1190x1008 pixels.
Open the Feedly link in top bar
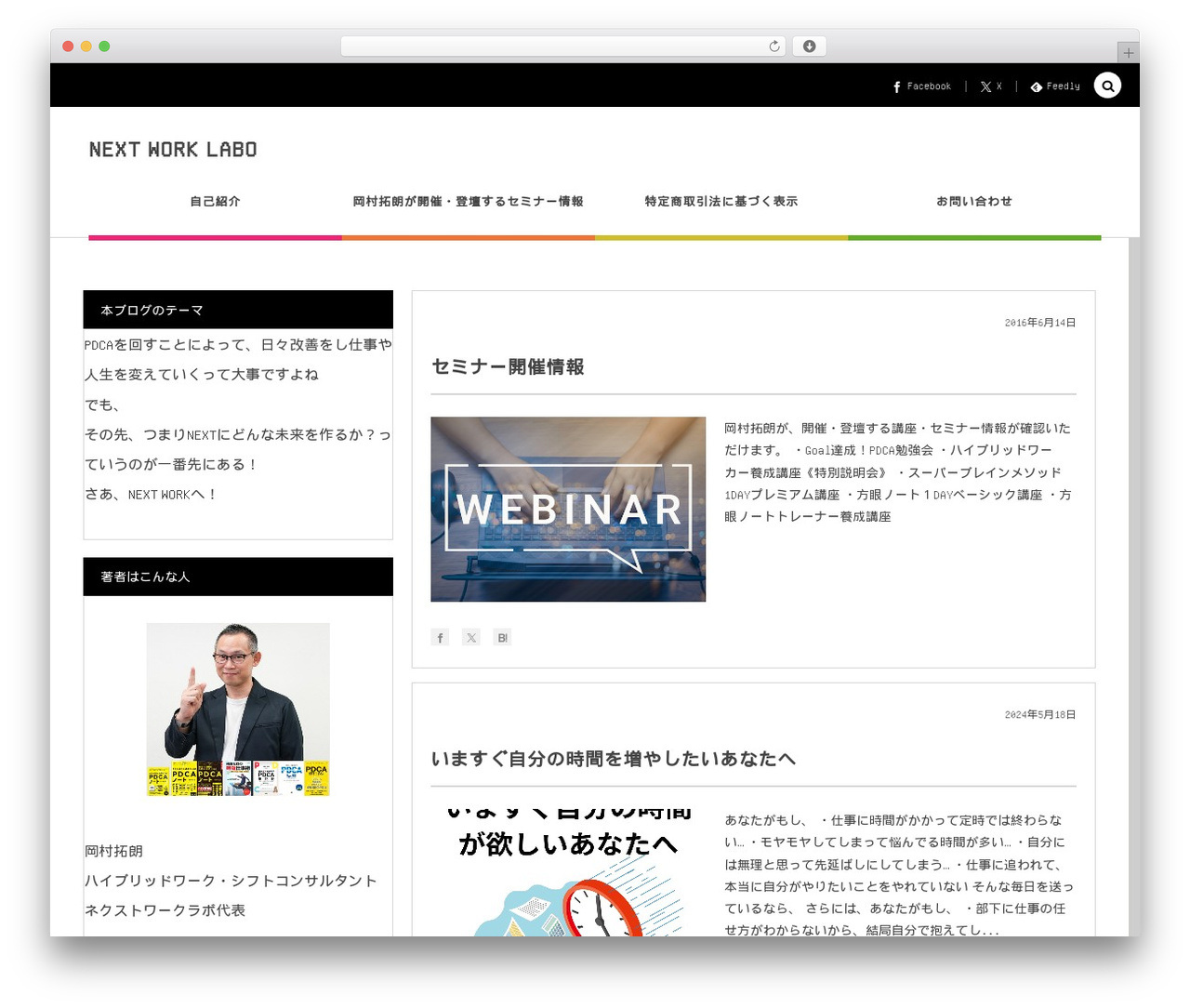pos(1055,86)
